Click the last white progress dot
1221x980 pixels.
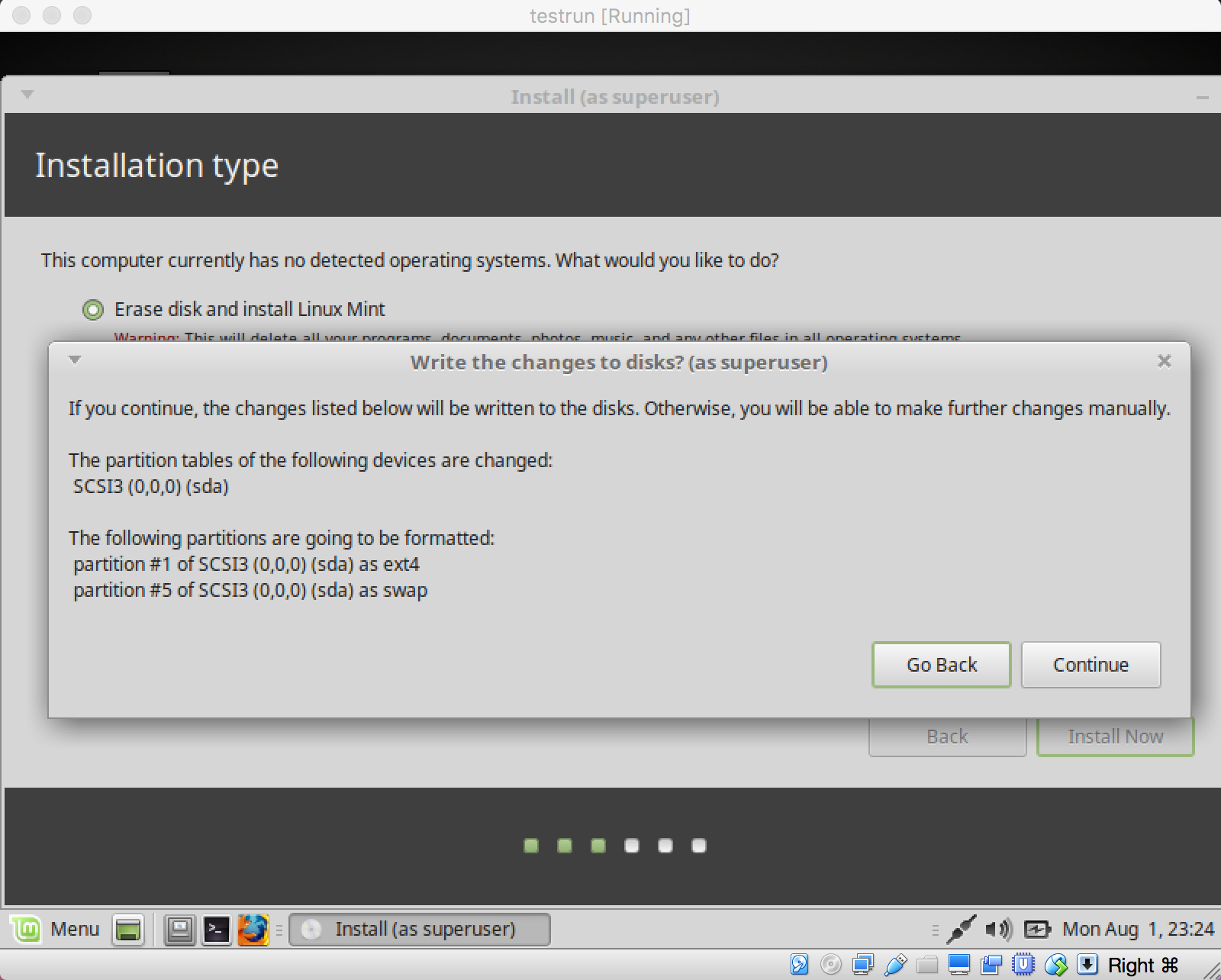(x=699, y=846)
